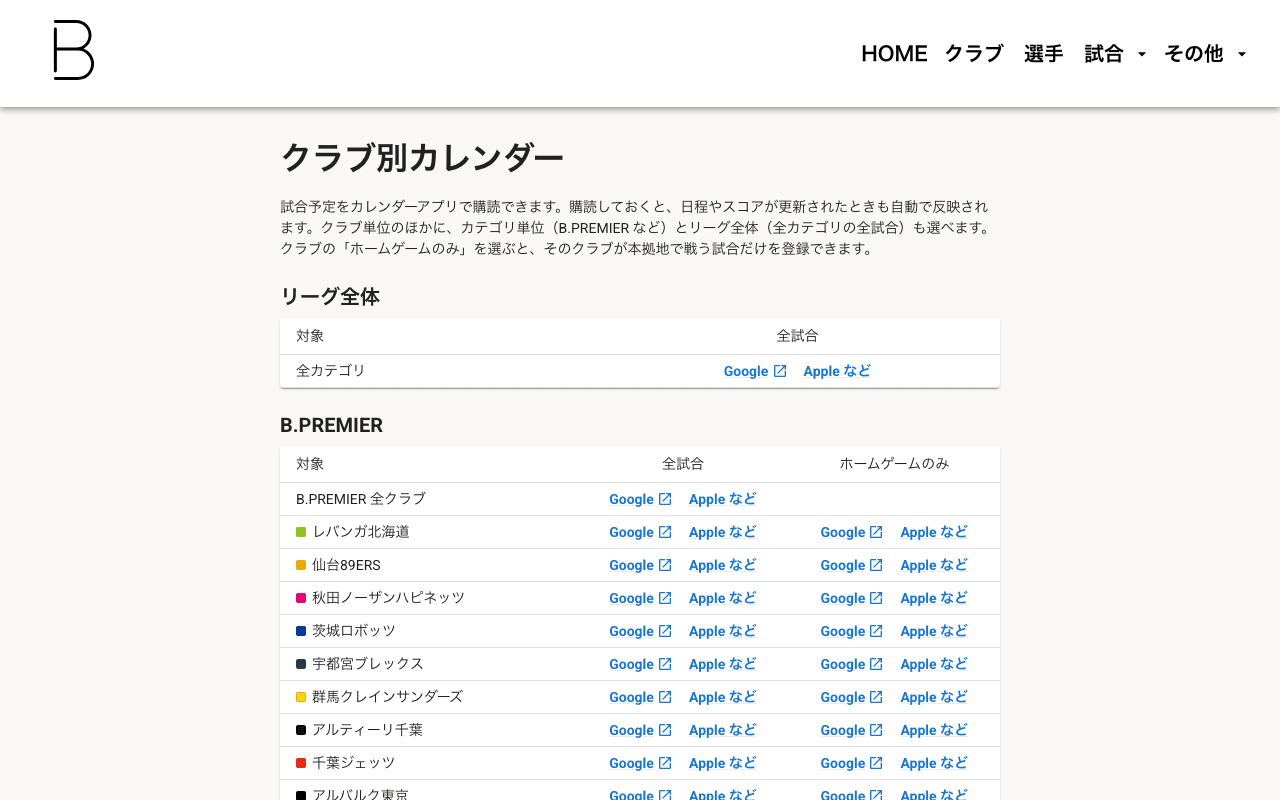Click 群馬クレインサンダーズ all-games Apple など link
The height and width of the screenshot is (800, 1280).
click(722, 697)
